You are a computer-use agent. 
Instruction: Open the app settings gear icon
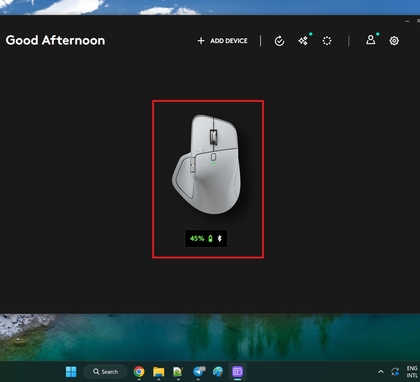tap(394, 41)
